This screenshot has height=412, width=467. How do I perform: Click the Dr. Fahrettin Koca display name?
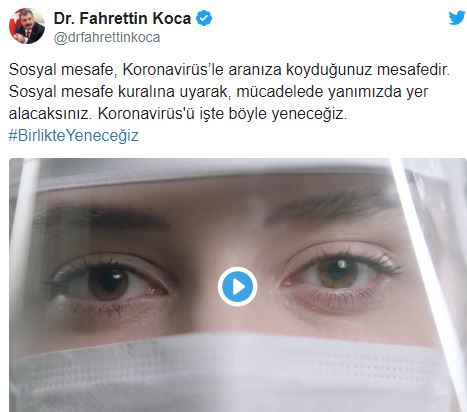click(122, 18)
